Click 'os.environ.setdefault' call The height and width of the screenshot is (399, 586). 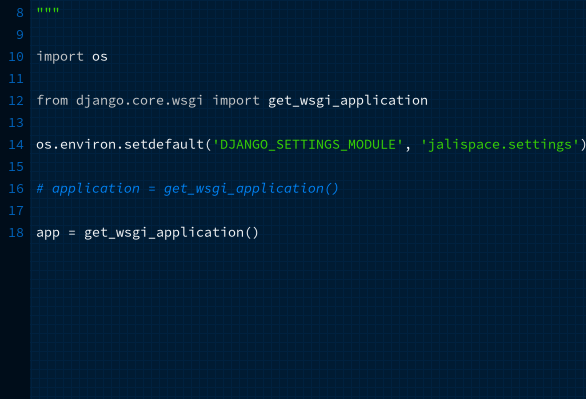pos(120,145)
